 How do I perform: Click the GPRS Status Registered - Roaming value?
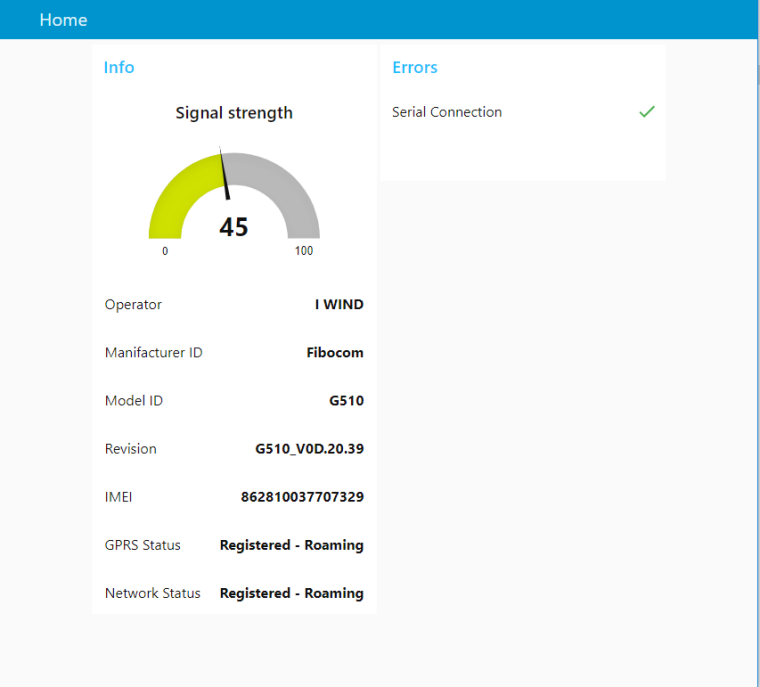[291, 545]
